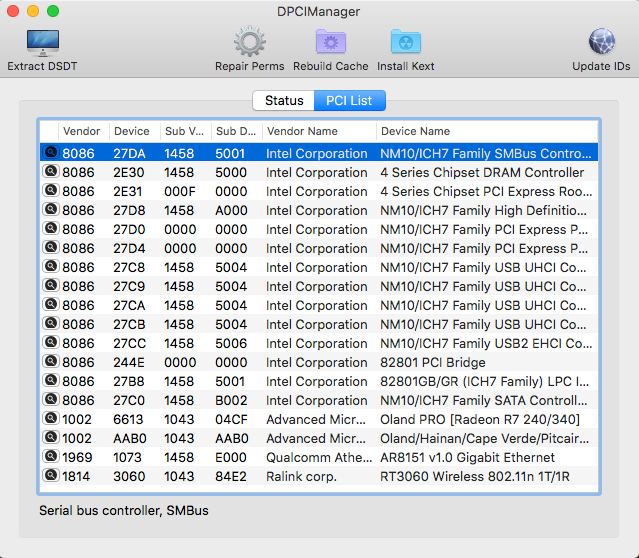Click lookup icon for device 27CC row
Viewport: 639px width, 558px height.
click(51, 342)
